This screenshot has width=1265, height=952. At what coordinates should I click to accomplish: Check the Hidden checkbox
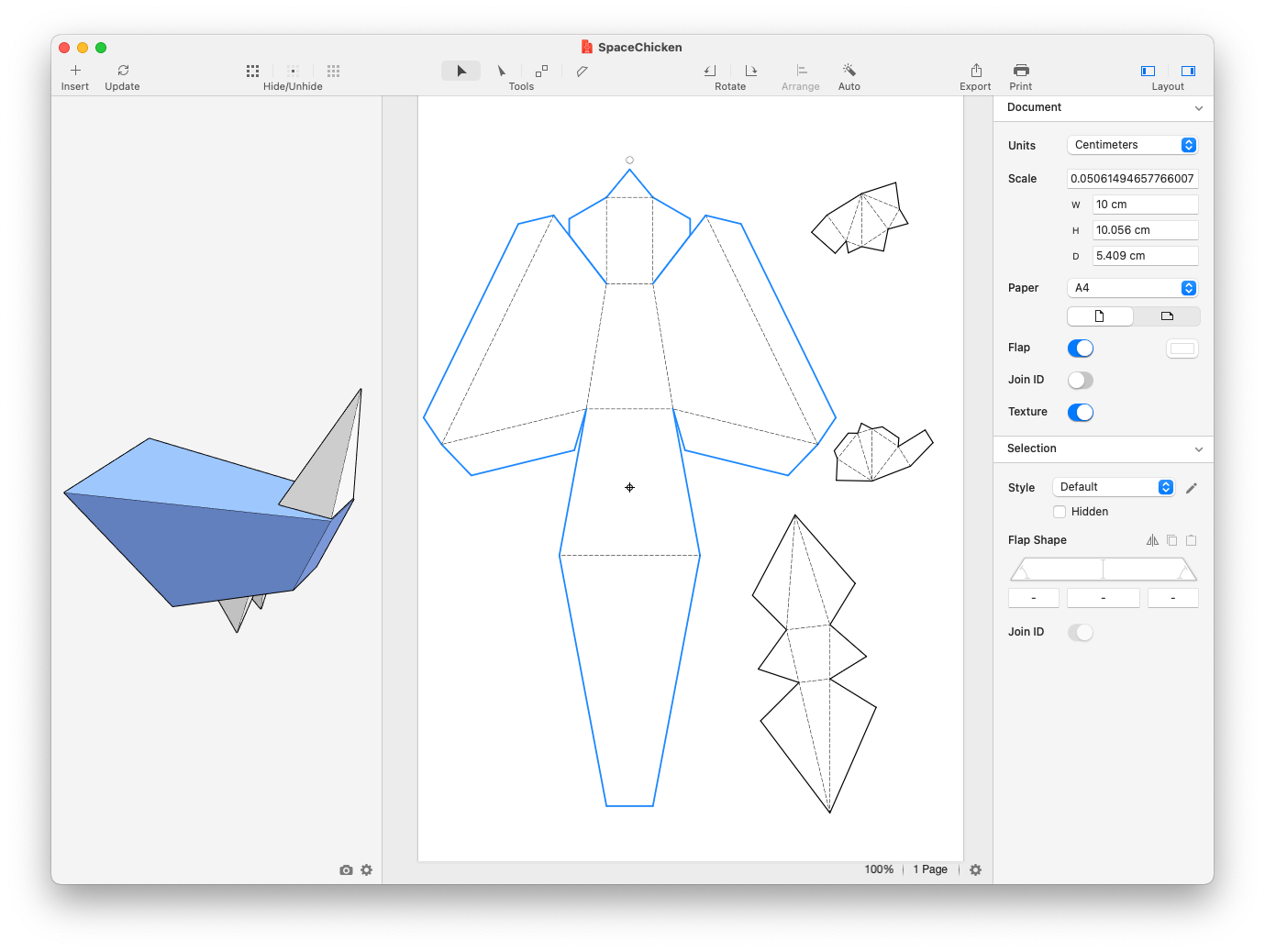point(1060,512)
